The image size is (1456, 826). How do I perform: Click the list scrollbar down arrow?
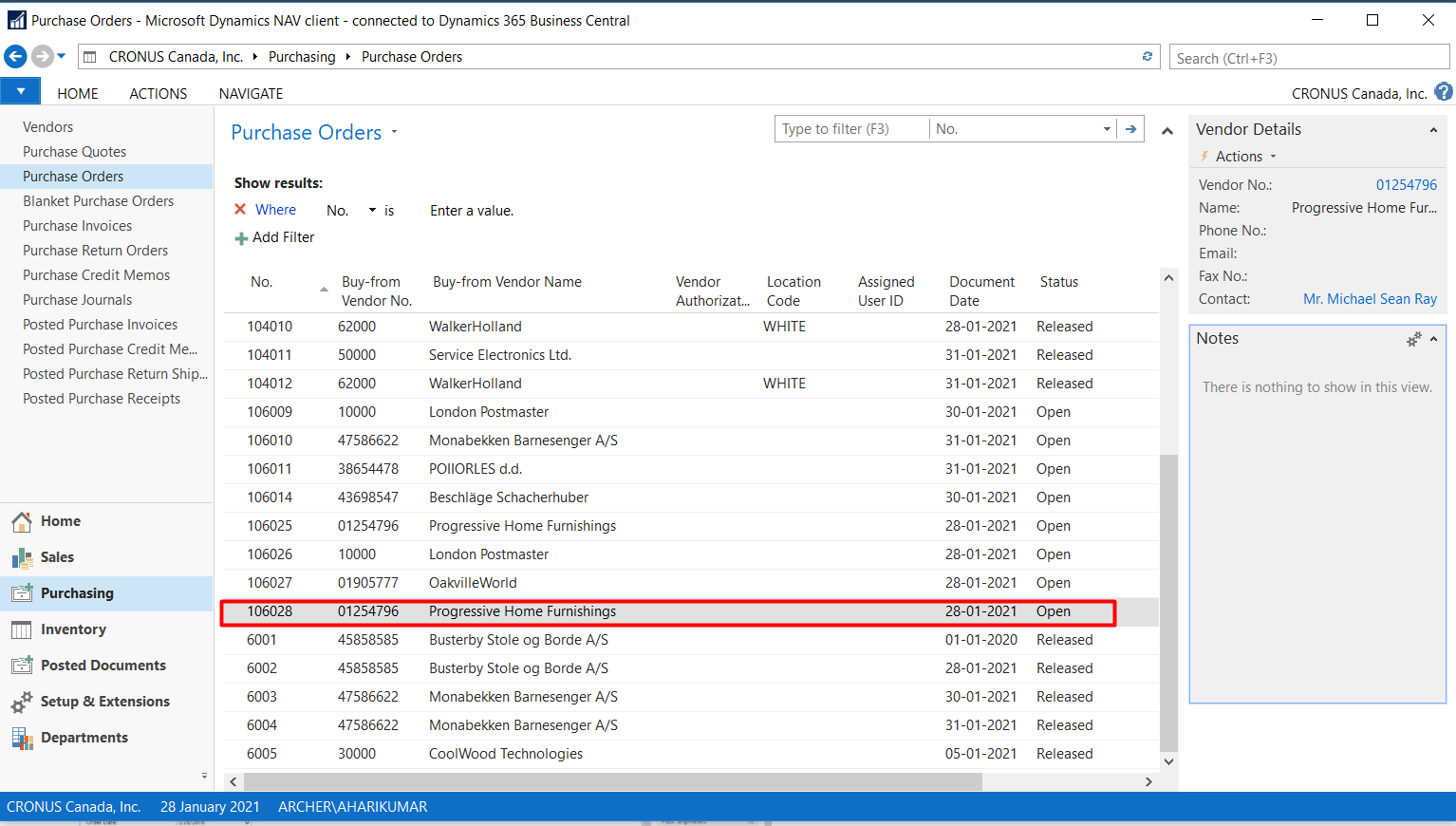pos(1168,761)
